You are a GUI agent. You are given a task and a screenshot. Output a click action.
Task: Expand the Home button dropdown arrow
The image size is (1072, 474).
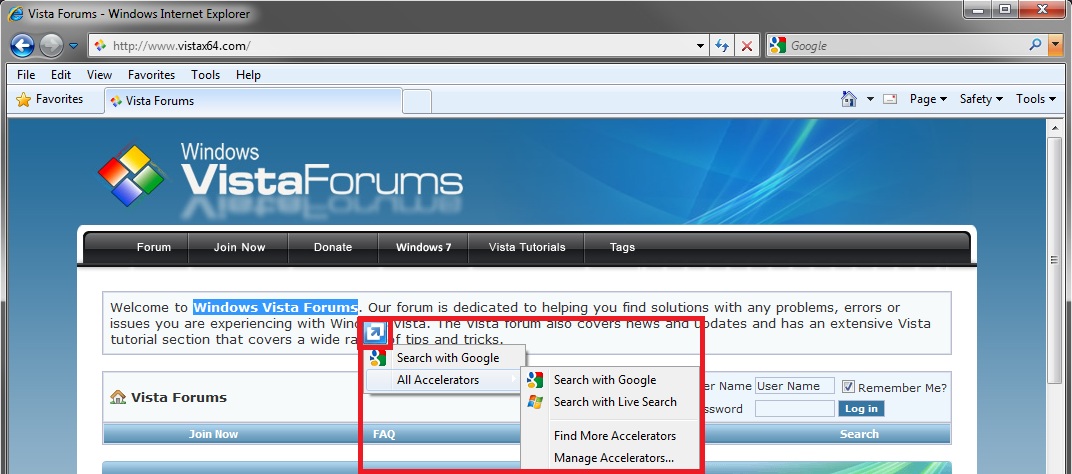(x=870, y=99)
